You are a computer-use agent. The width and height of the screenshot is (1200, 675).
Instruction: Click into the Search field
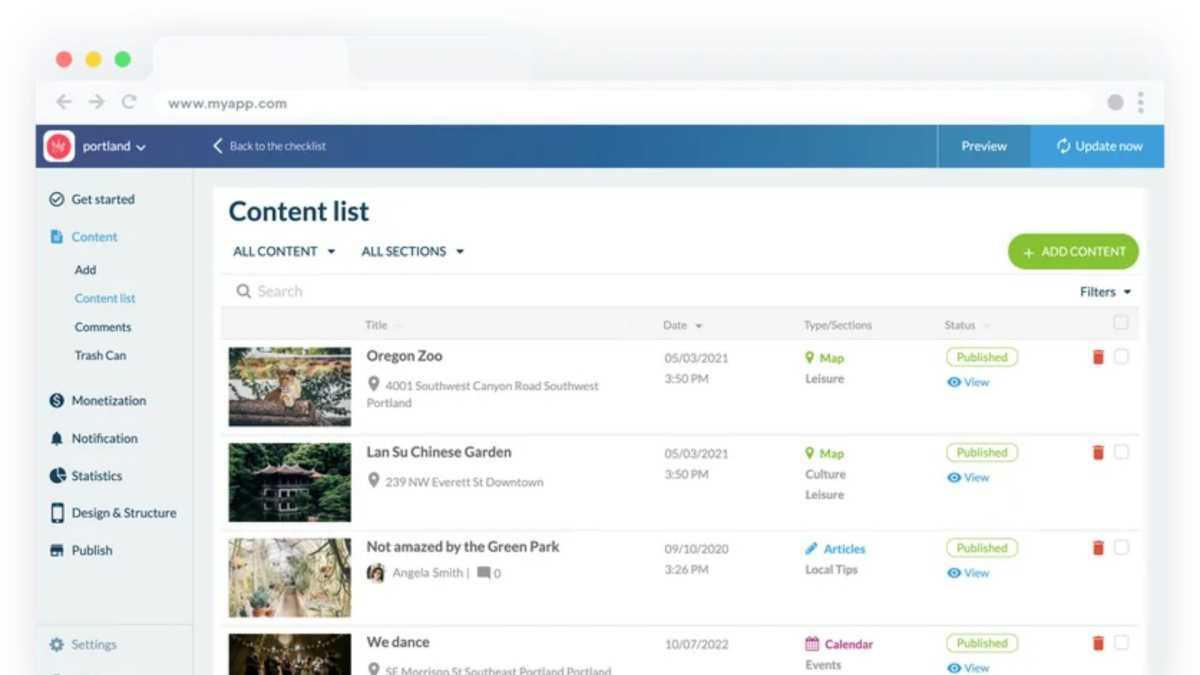(x=500, y=291)
